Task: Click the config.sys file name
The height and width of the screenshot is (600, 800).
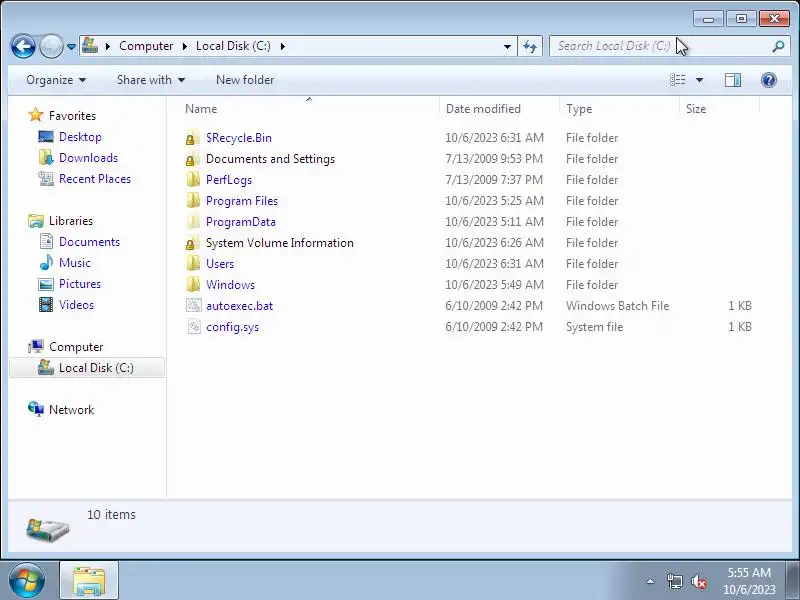Action: point(232,327)
